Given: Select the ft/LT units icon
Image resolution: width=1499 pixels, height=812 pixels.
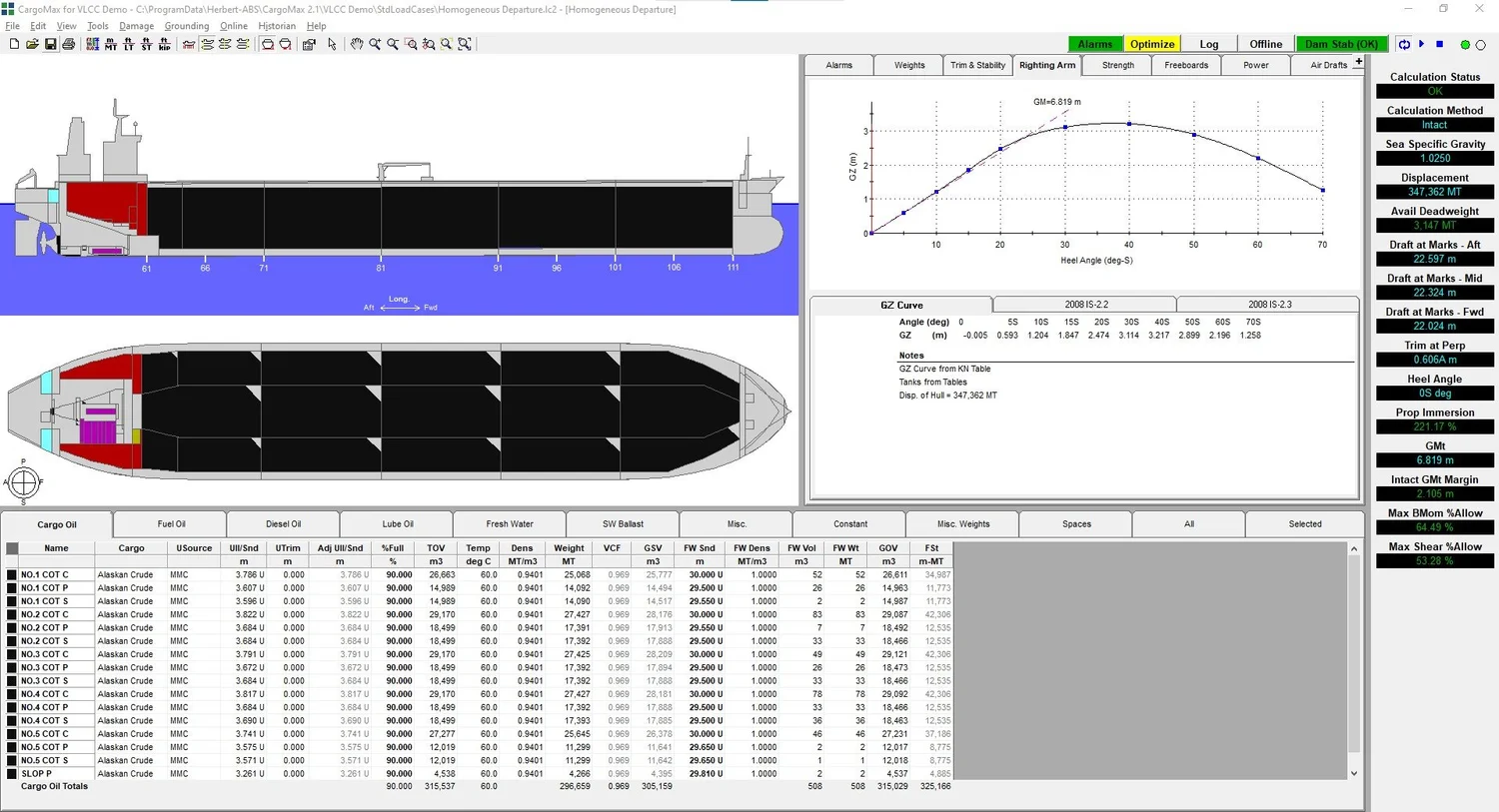Looking at the screenshot, I should [129, 44].
